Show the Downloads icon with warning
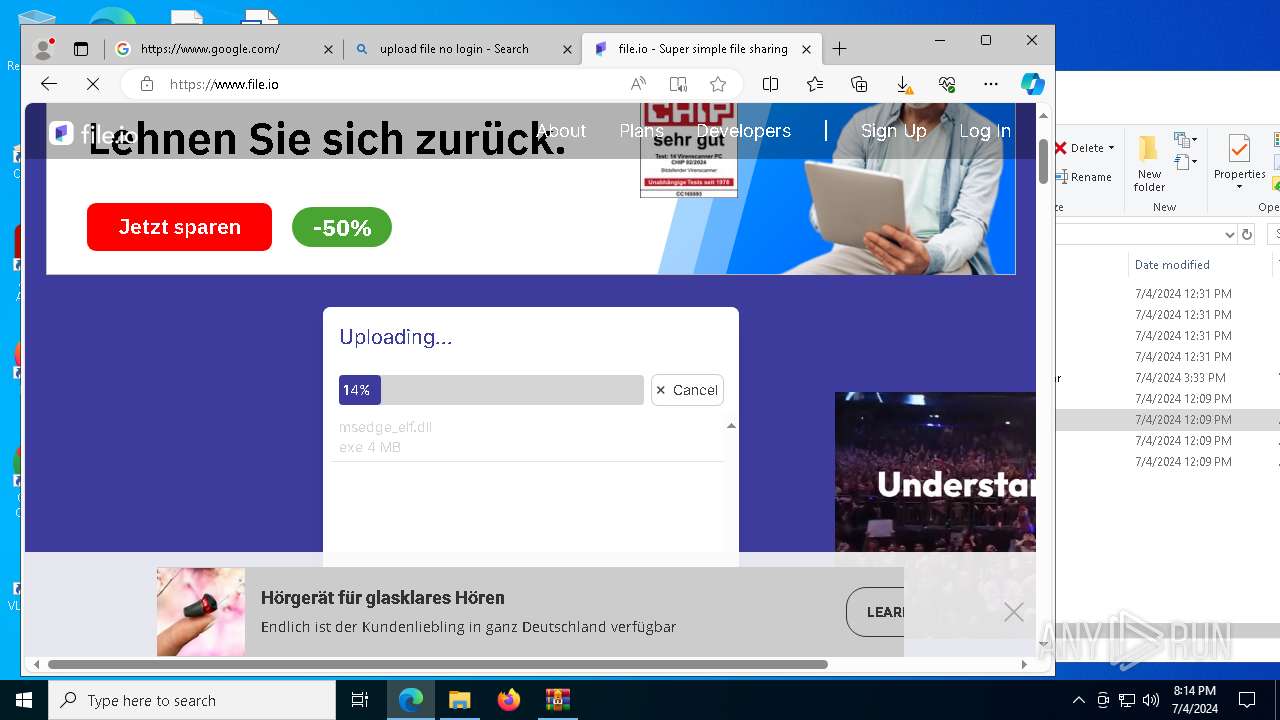Screen dimensions: 1280x720 click(x=903, y=84)
